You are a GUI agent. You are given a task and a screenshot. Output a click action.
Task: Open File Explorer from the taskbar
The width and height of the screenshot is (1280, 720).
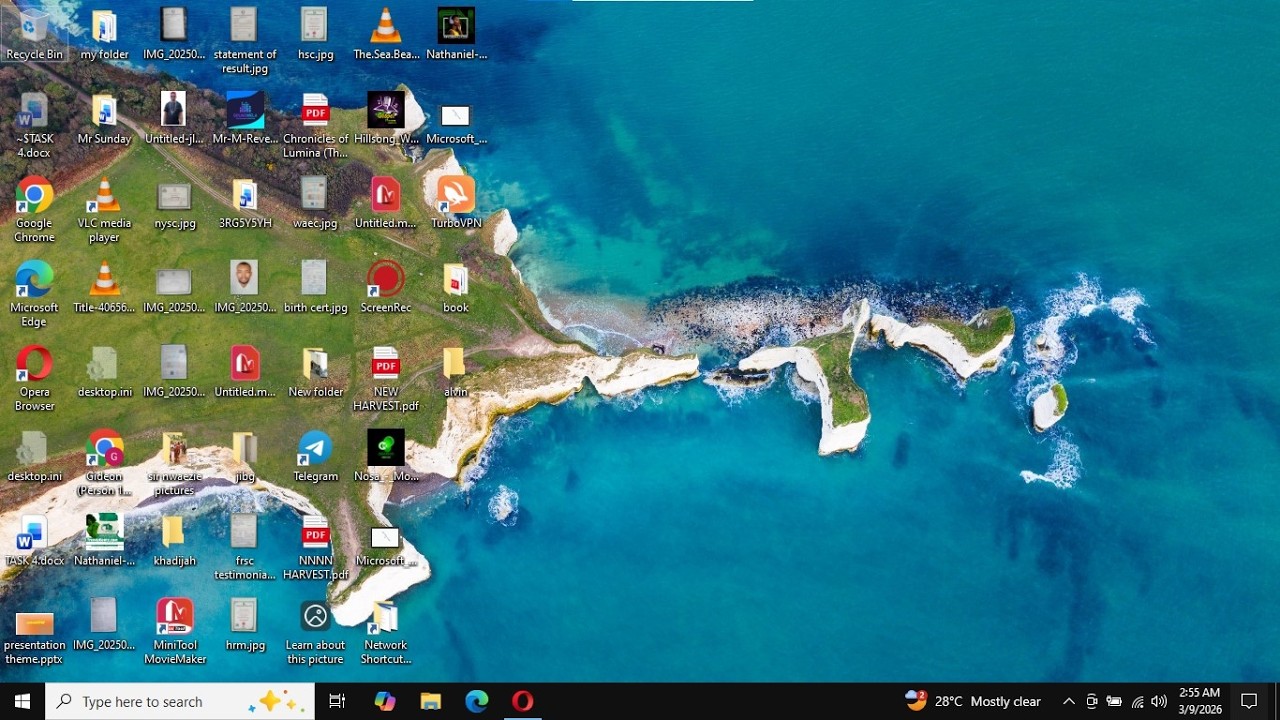coord(431,701)
